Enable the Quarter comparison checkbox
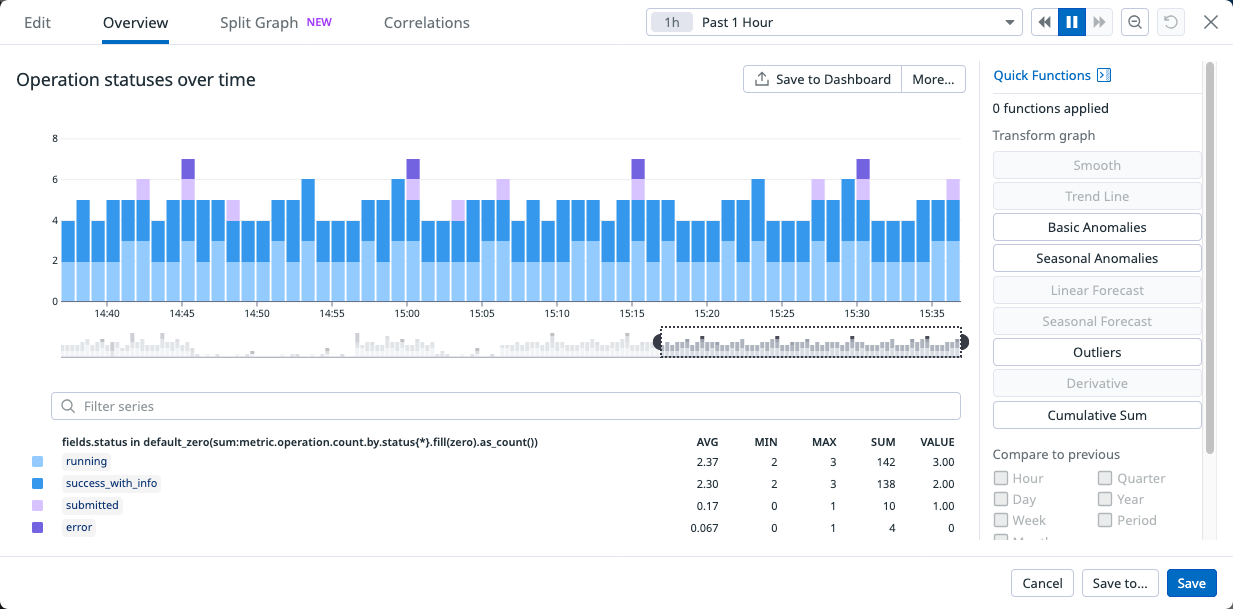1233x609 pixels. [1104, 478]
